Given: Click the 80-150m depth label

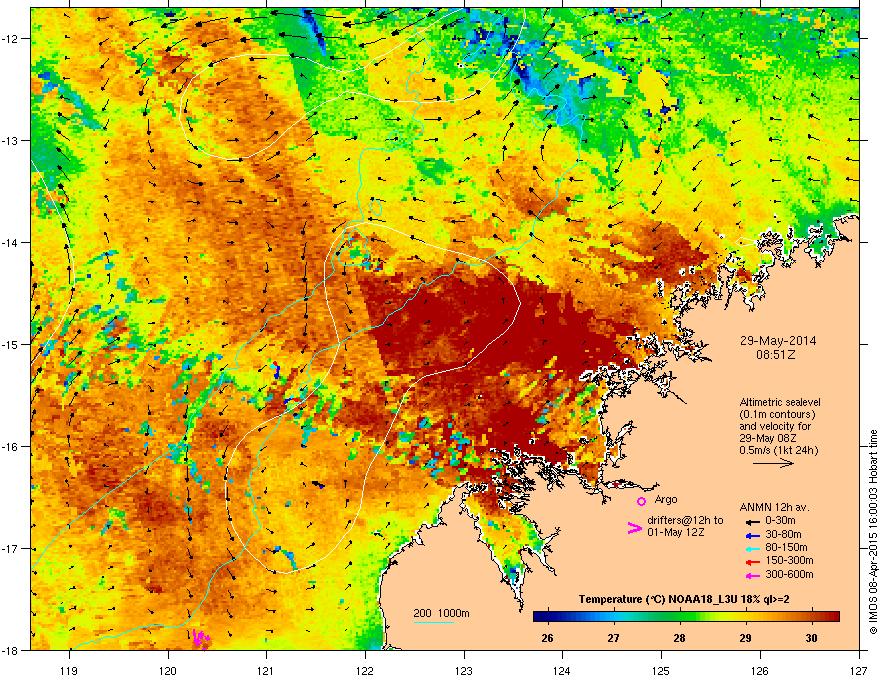Looking at the screenshot, I should tap(786, 548).
